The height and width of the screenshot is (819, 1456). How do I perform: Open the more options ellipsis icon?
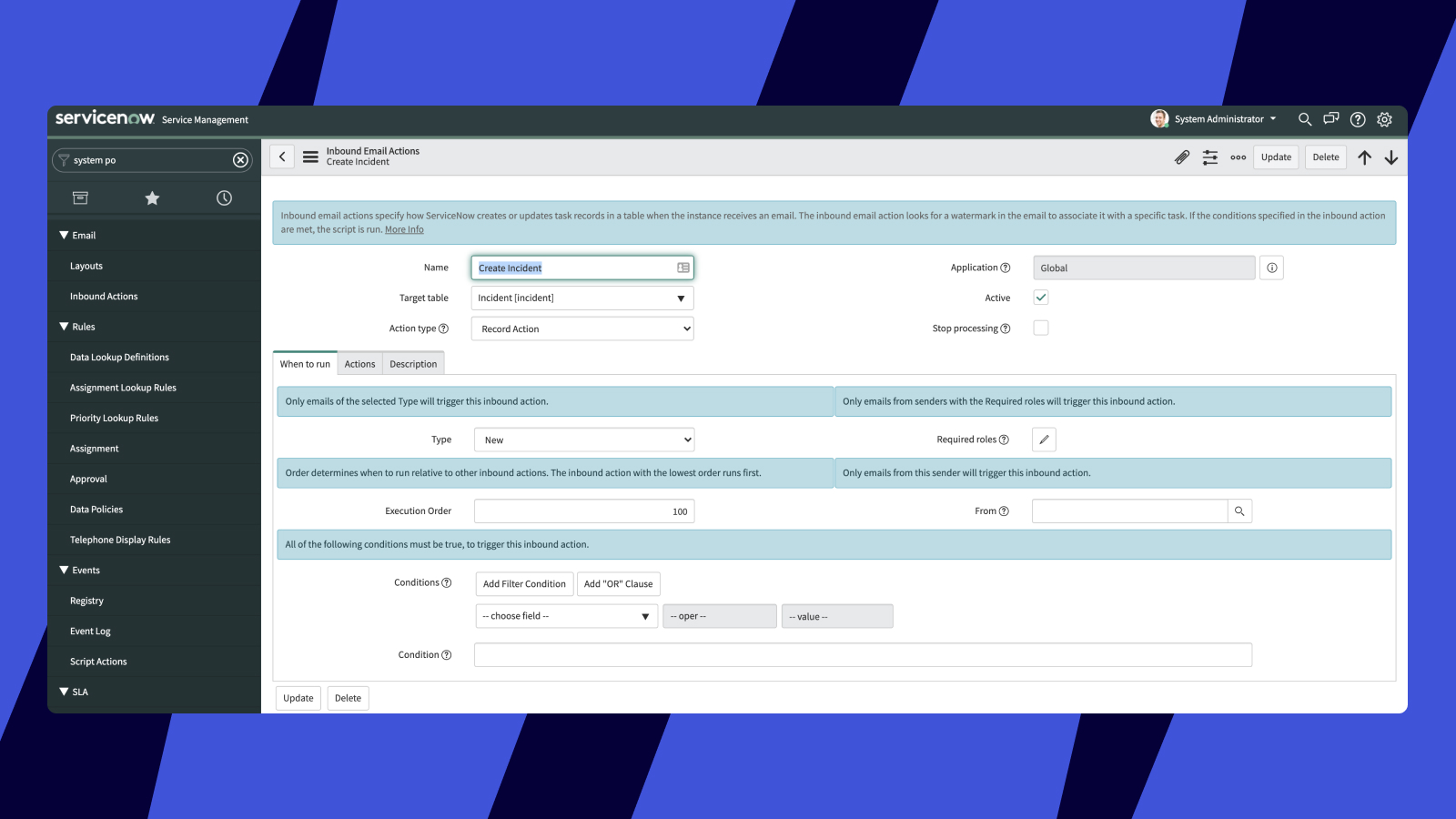[1238, 157]
